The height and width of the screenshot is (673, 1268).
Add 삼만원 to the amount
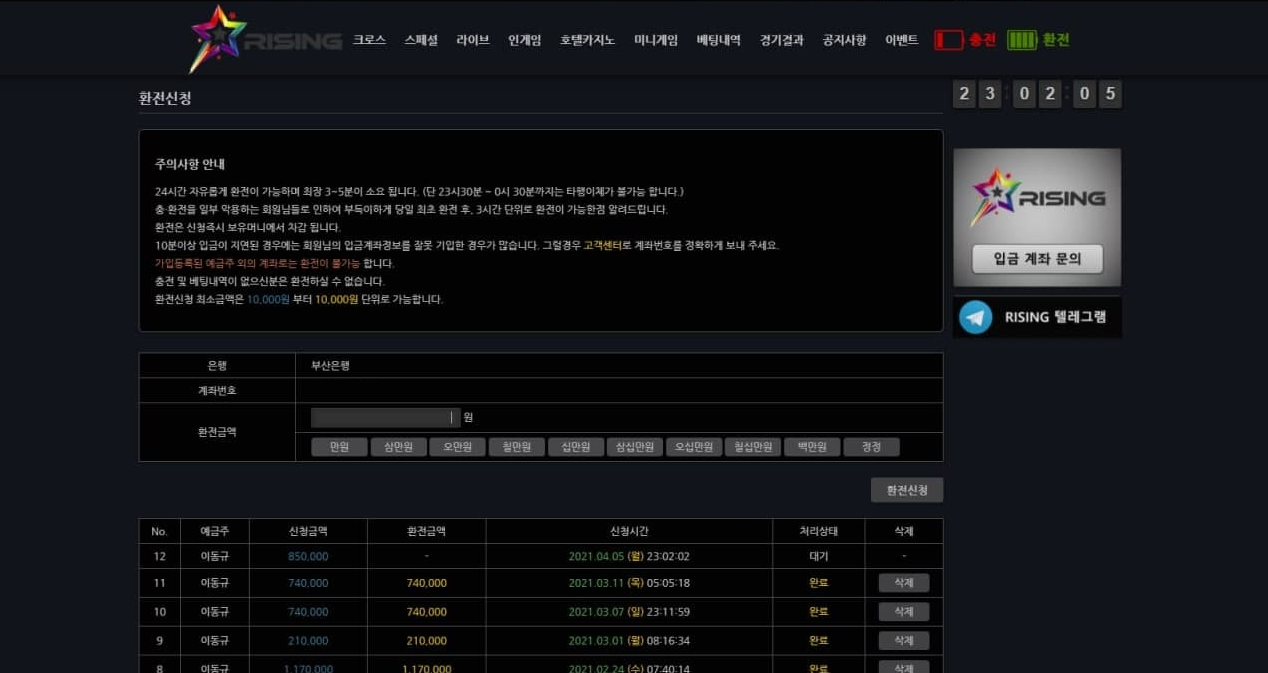click(x=398, y=447)
